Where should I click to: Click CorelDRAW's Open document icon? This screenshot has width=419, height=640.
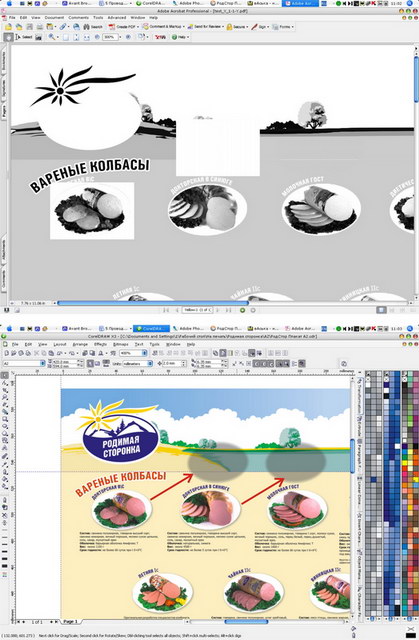click(14, 353)
